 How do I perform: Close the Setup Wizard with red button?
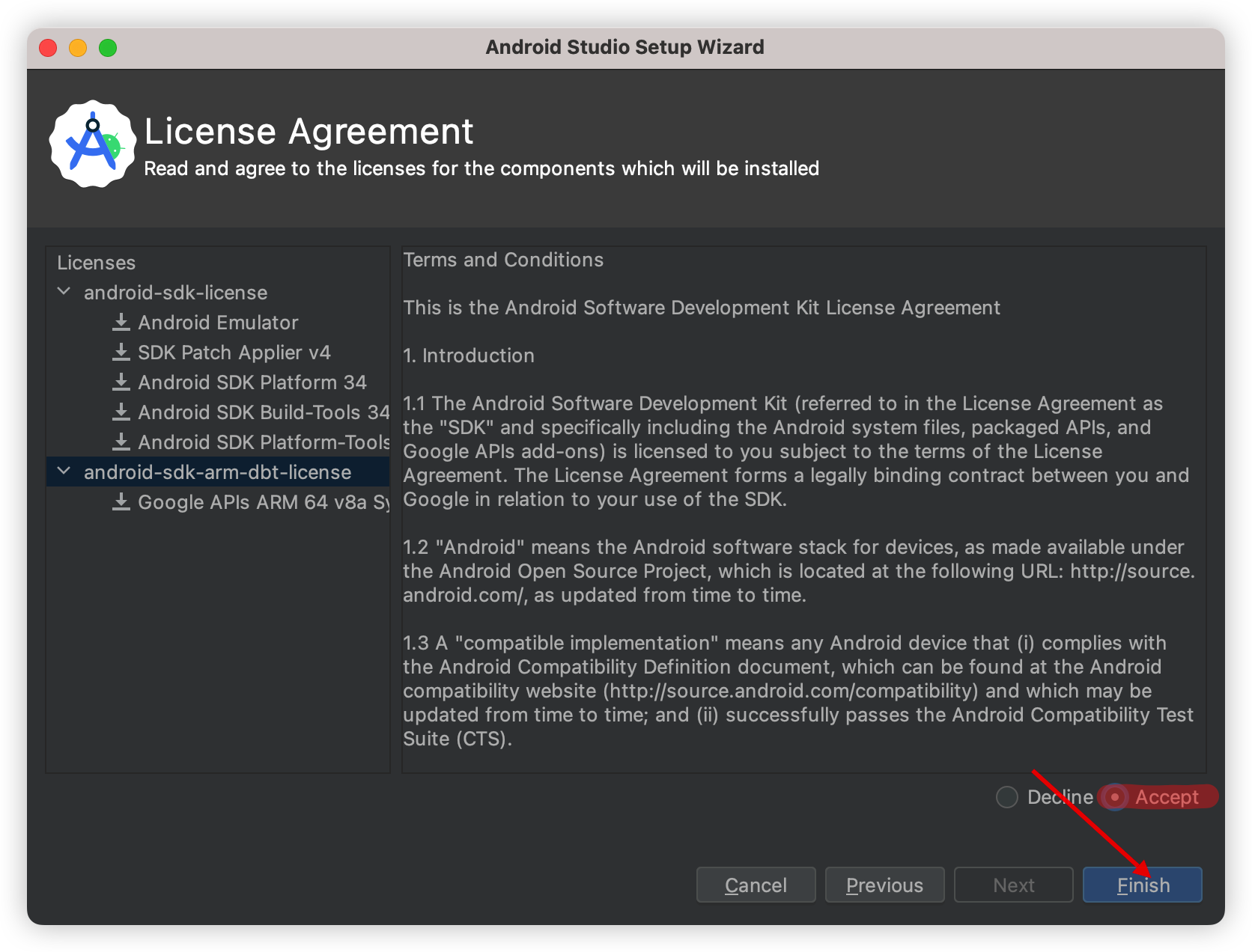pyautogui.click(x=48, y=48)
